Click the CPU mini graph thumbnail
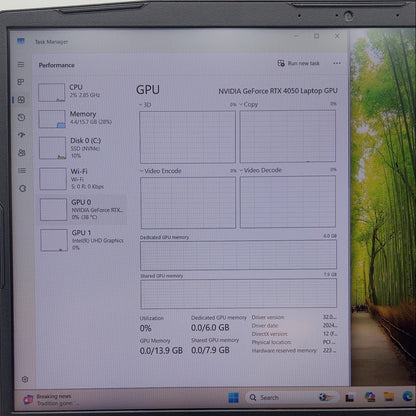The width and height of the screenshot is (416, 416). point(51,92)
